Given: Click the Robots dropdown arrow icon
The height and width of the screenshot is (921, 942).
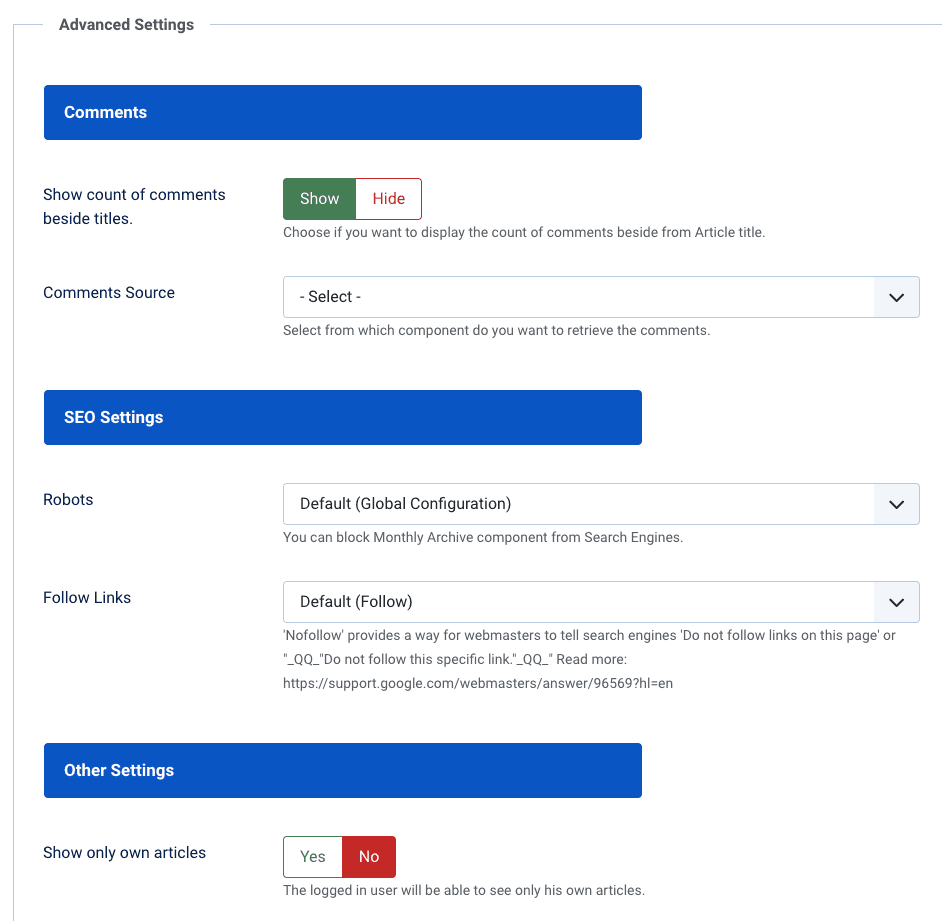Looking at the screenshot, I should pyautogui.click(x=896, y=504).
